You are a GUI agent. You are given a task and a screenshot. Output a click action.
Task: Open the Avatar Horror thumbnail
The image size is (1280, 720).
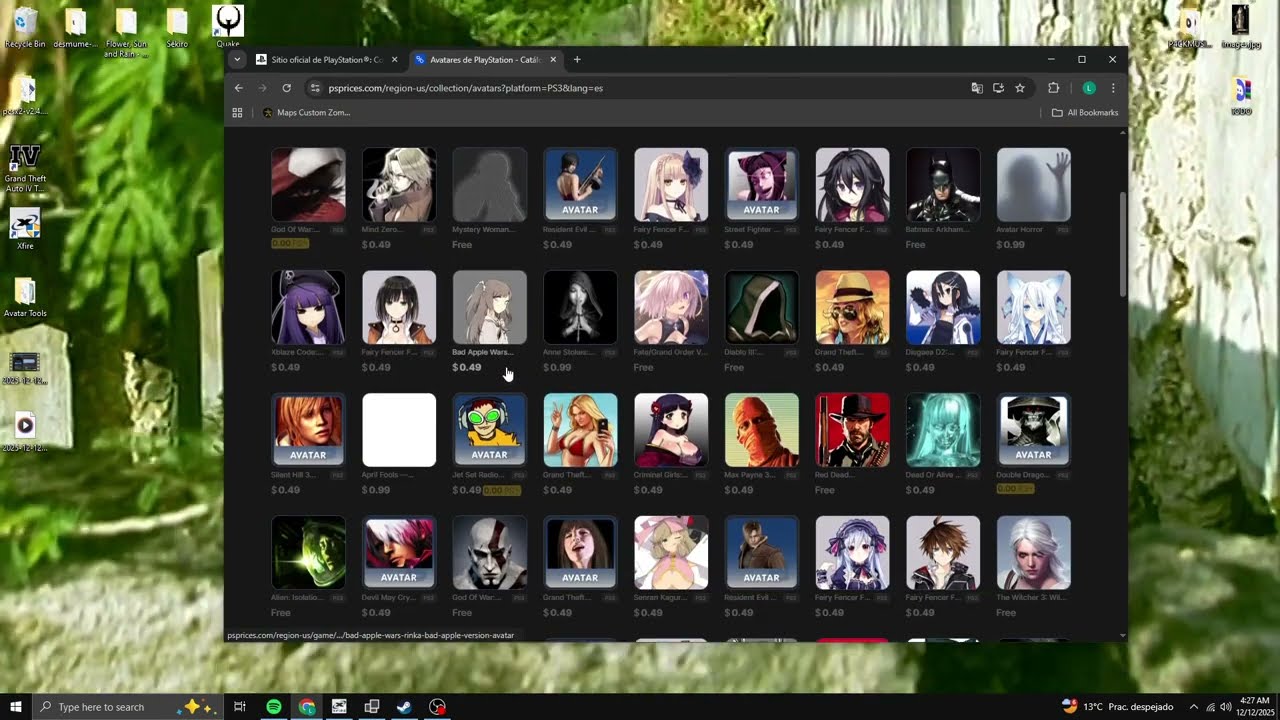1034,185
